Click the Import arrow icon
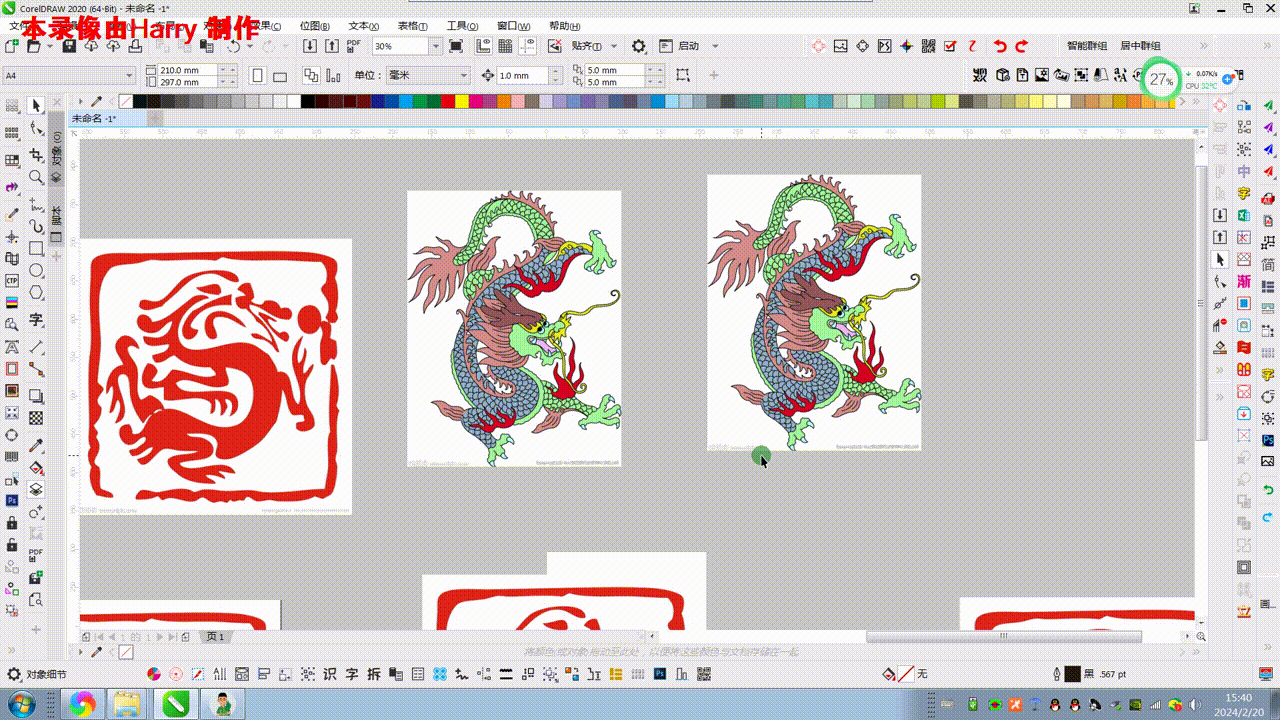1280x720 pixels. [x=310, y=46]
